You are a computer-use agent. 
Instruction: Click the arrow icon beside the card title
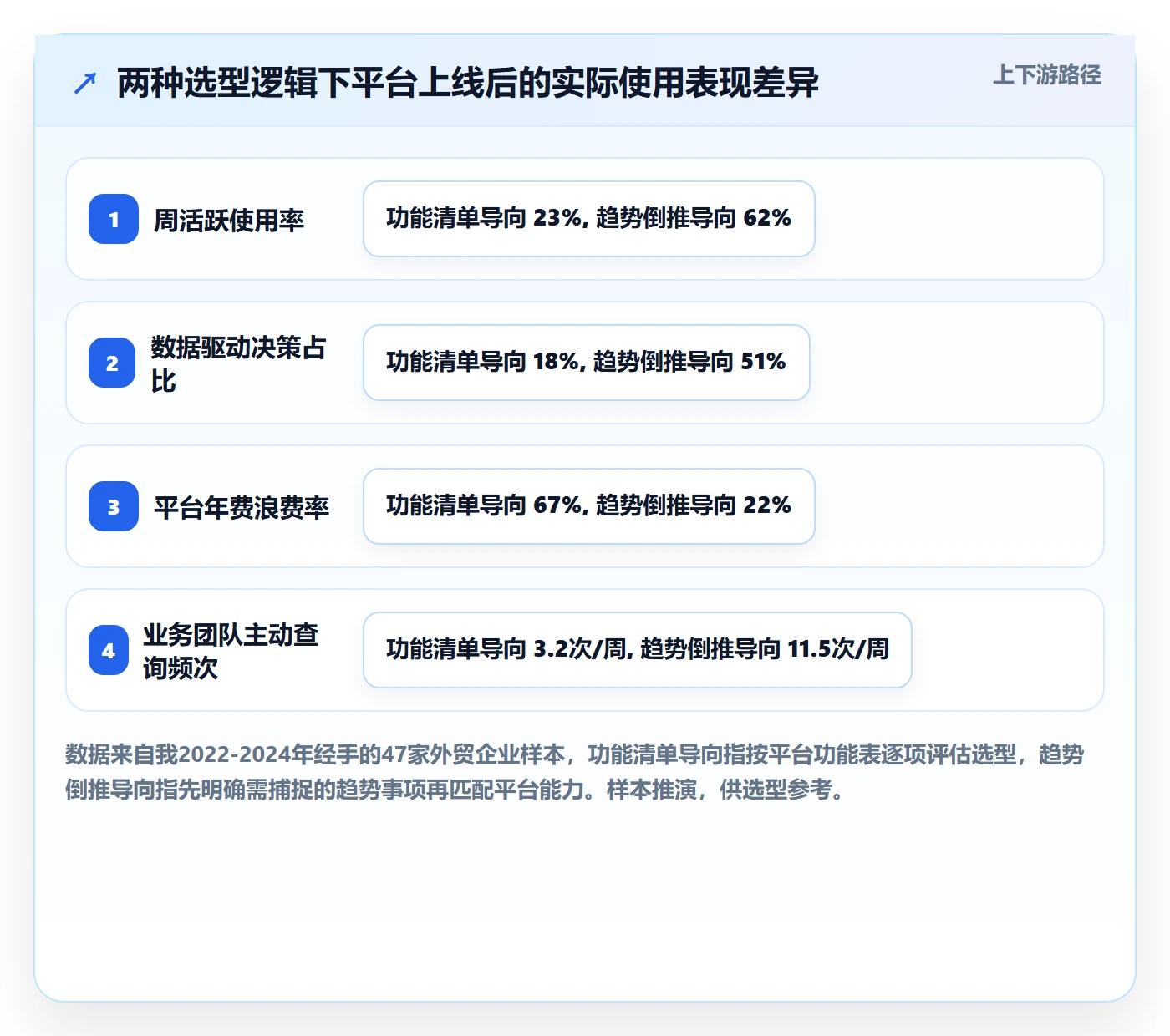coord(85,83)
